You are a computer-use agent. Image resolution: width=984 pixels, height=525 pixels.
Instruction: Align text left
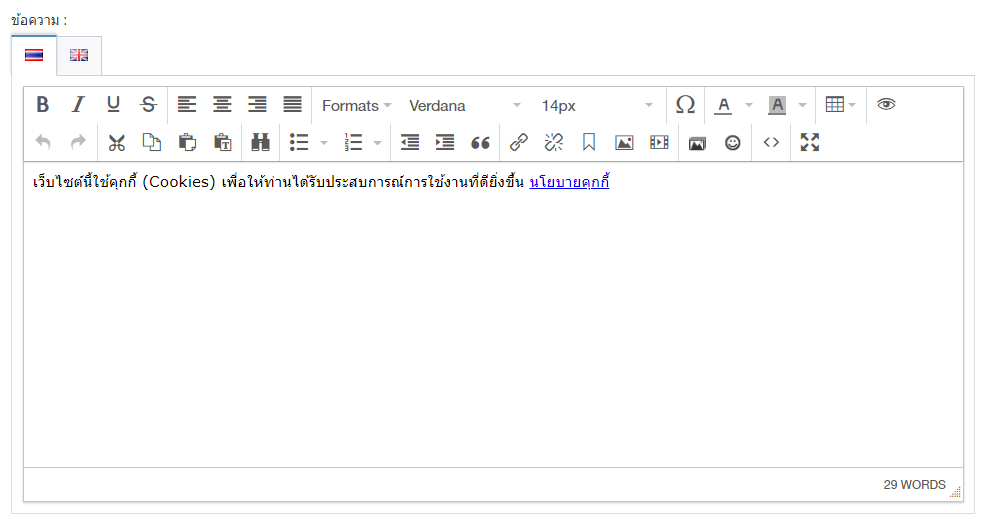[187, 105]
